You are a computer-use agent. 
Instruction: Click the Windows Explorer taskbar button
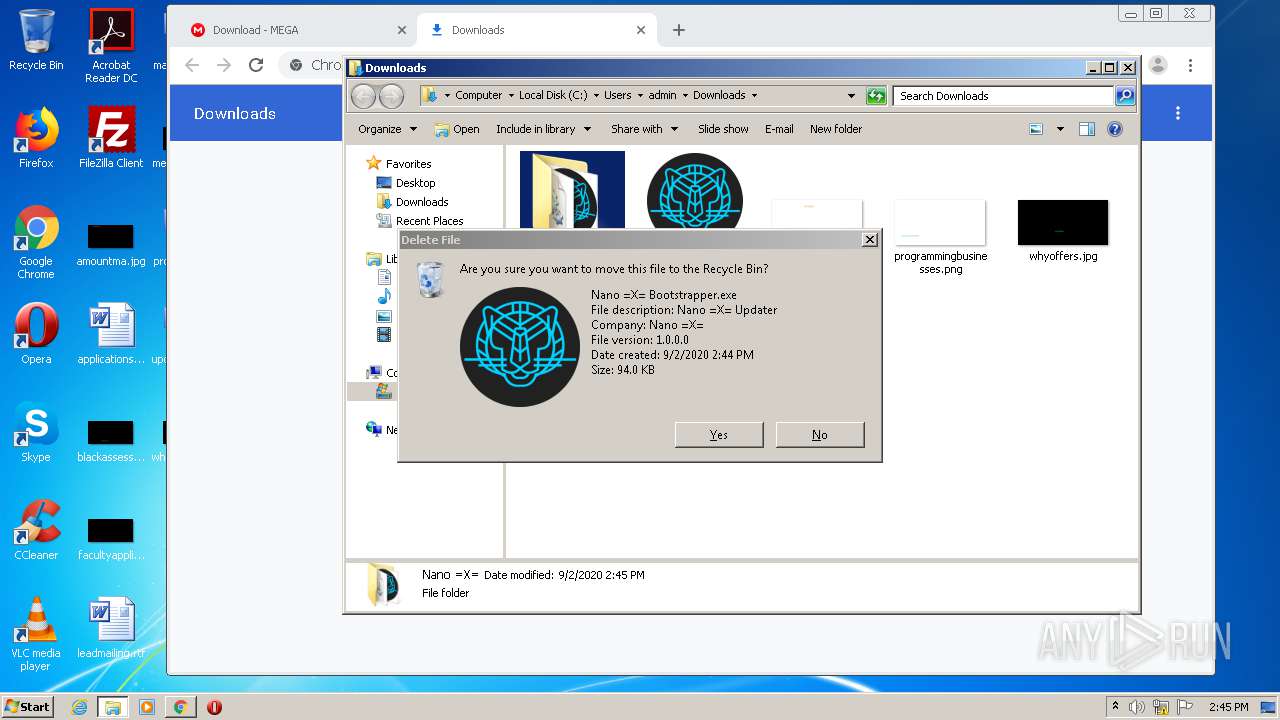[113, 707]
